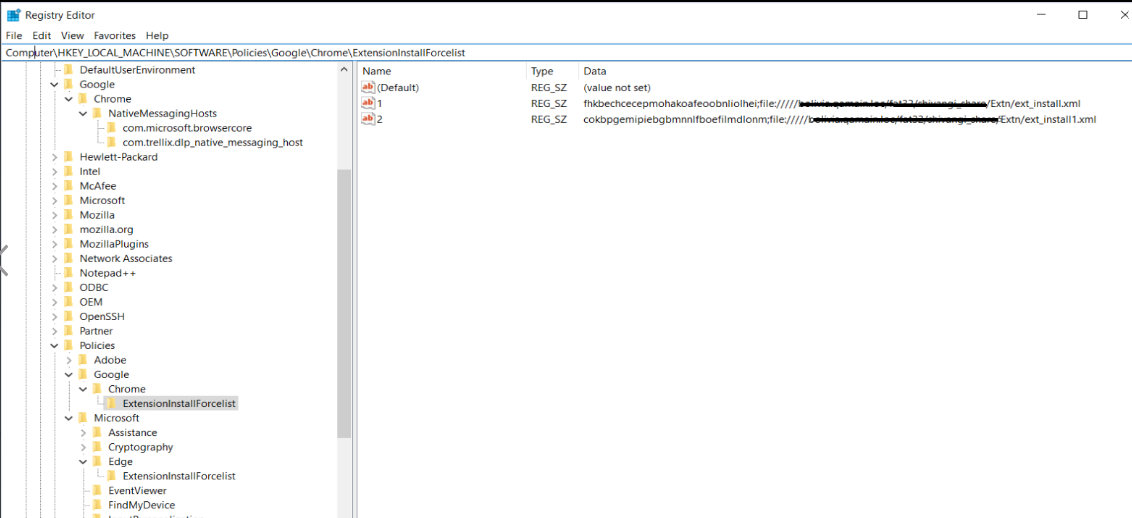This screenshot has height=518, width=1132.
Task: Click the registry path address bar
Action: [566, 53]
